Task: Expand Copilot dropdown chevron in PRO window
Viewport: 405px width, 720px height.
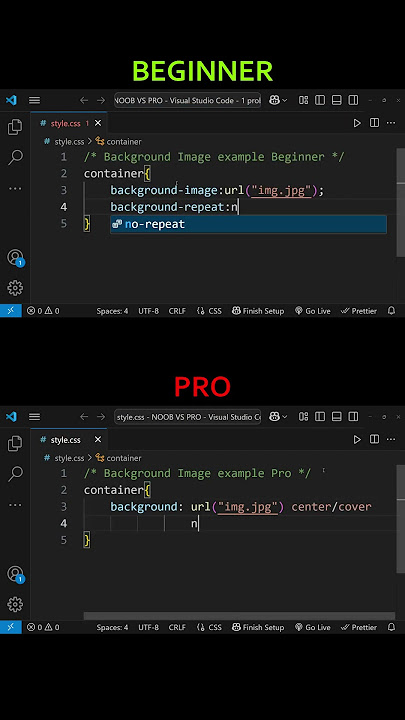Action: 285,417
